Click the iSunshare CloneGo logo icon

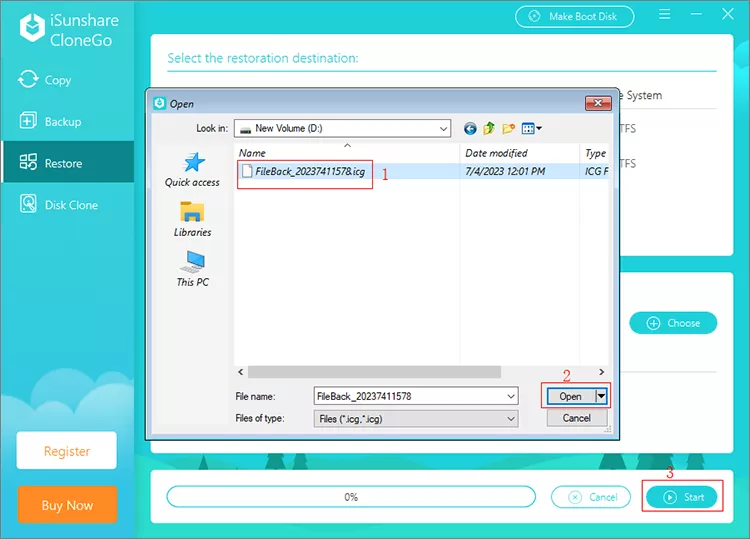[x=32, y=28]
